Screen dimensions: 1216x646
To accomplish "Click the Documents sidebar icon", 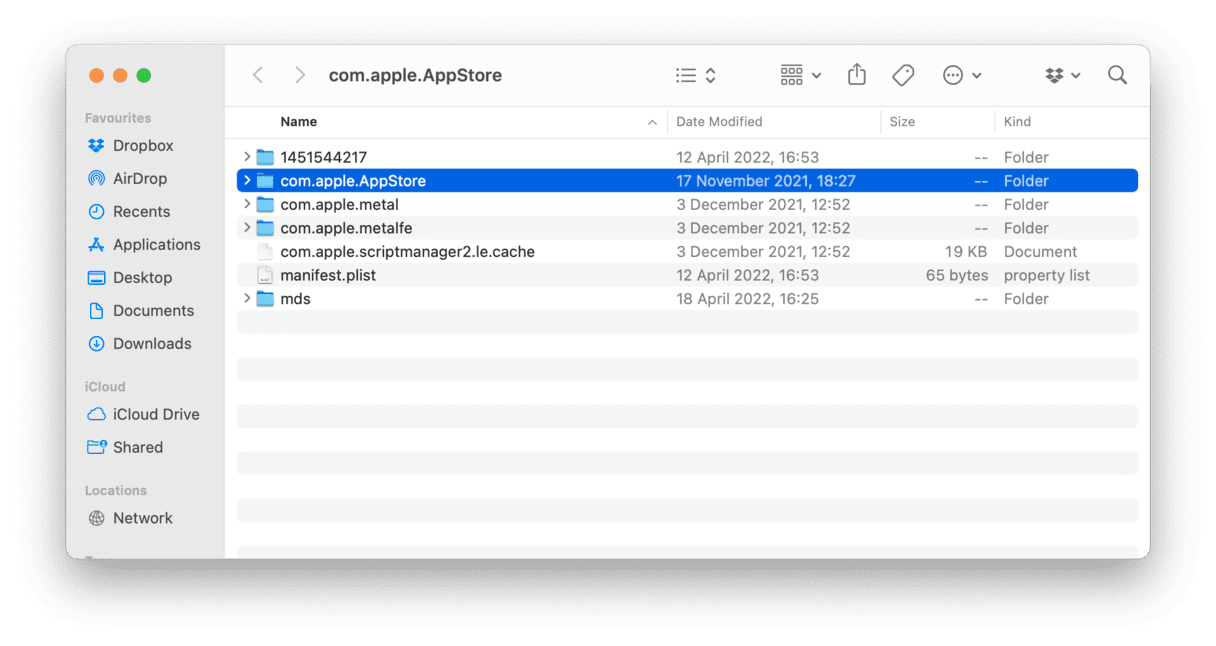I will coord(96,311).
